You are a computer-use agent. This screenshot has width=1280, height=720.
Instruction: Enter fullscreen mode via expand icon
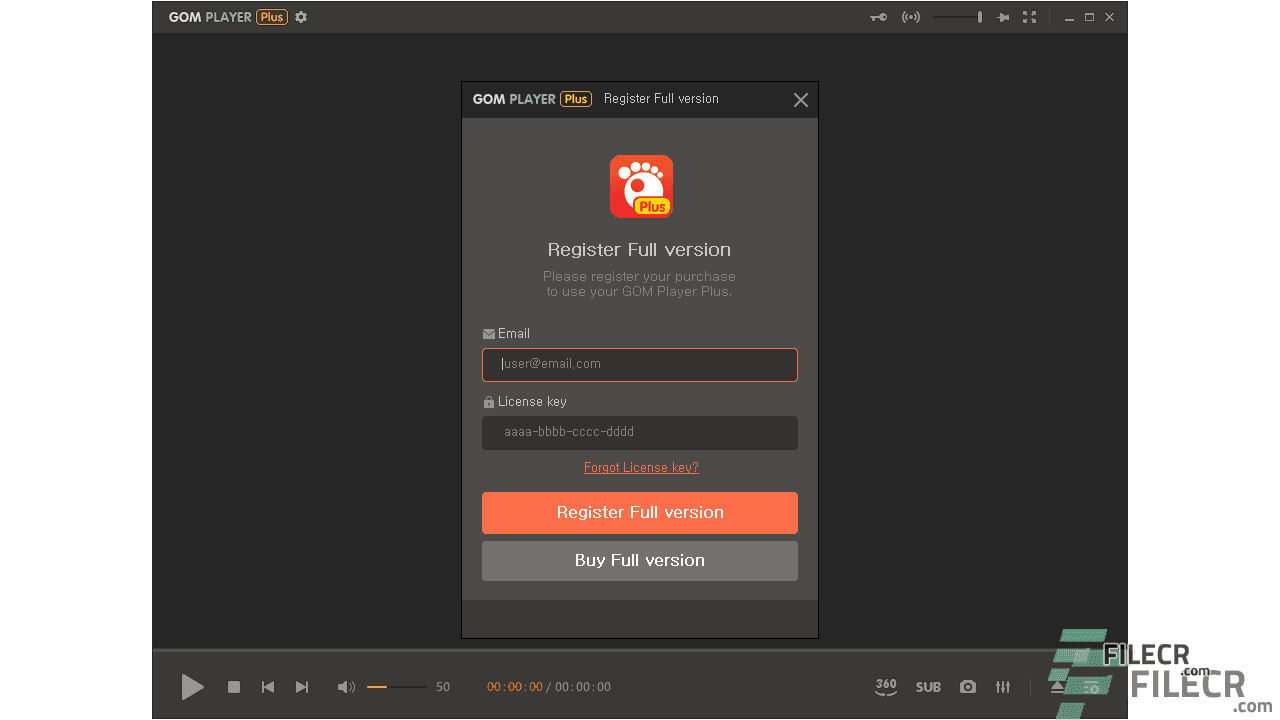point(1030,17)
